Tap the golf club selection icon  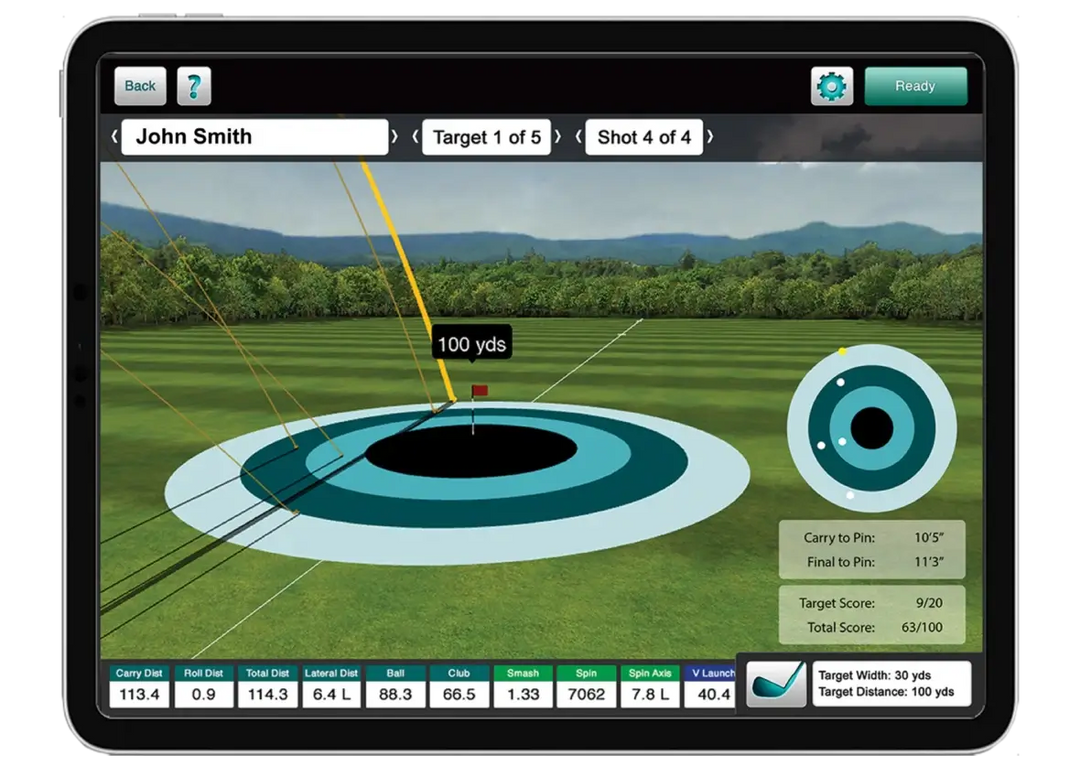(776, 684)
